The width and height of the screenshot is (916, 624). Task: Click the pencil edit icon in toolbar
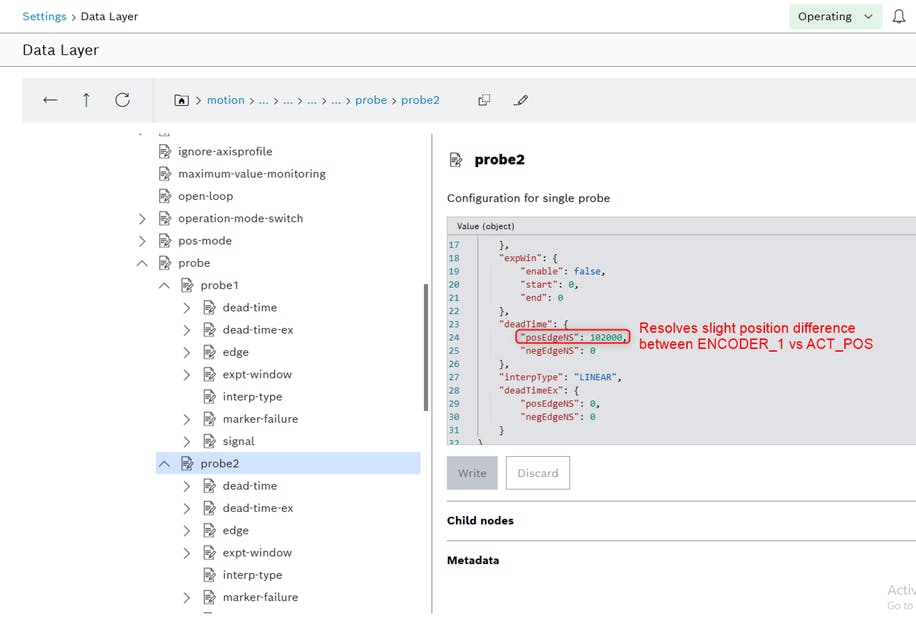point(520,100)
